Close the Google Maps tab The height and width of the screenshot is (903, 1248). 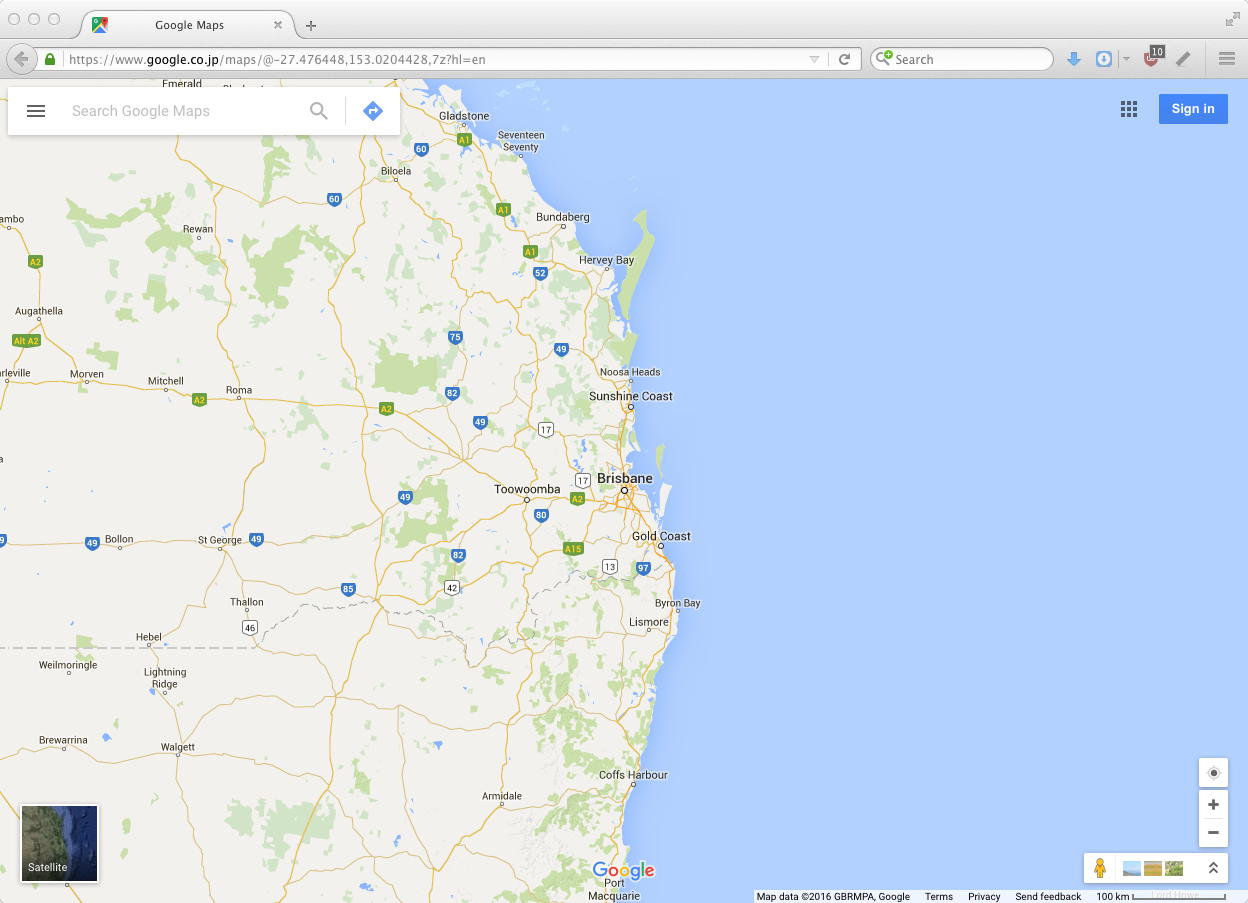278,25
